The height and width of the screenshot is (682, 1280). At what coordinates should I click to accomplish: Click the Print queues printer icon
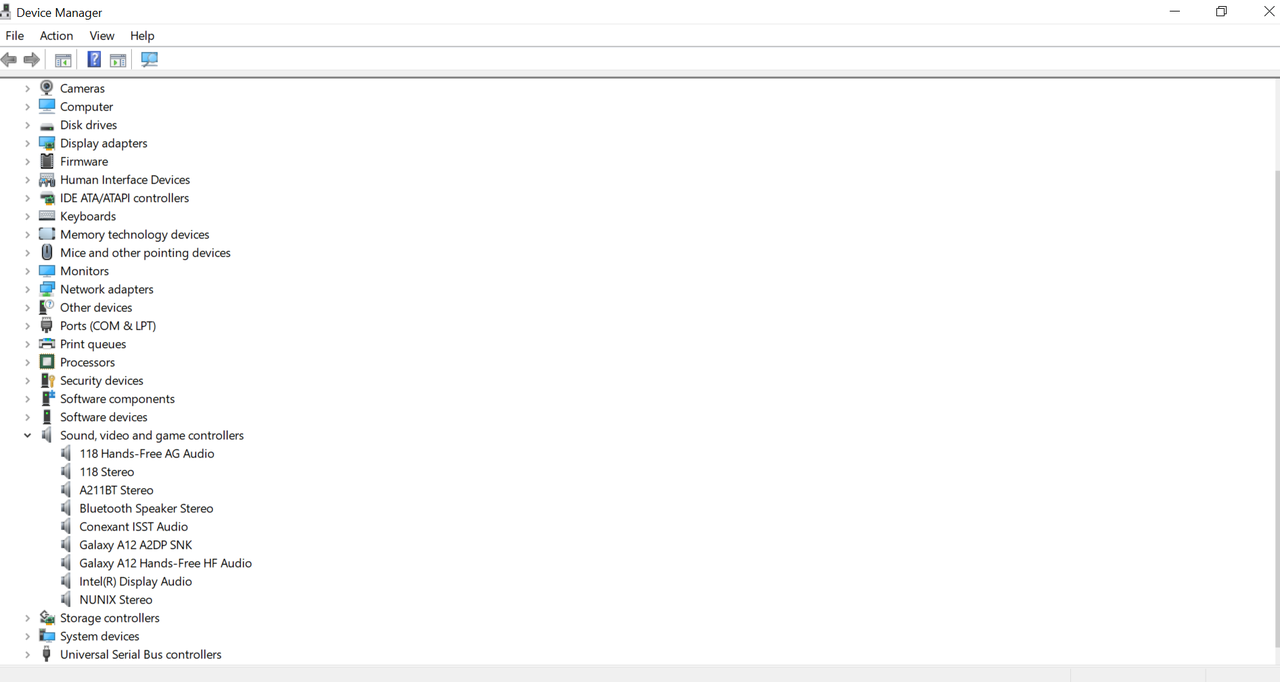(x=47, y=344)
